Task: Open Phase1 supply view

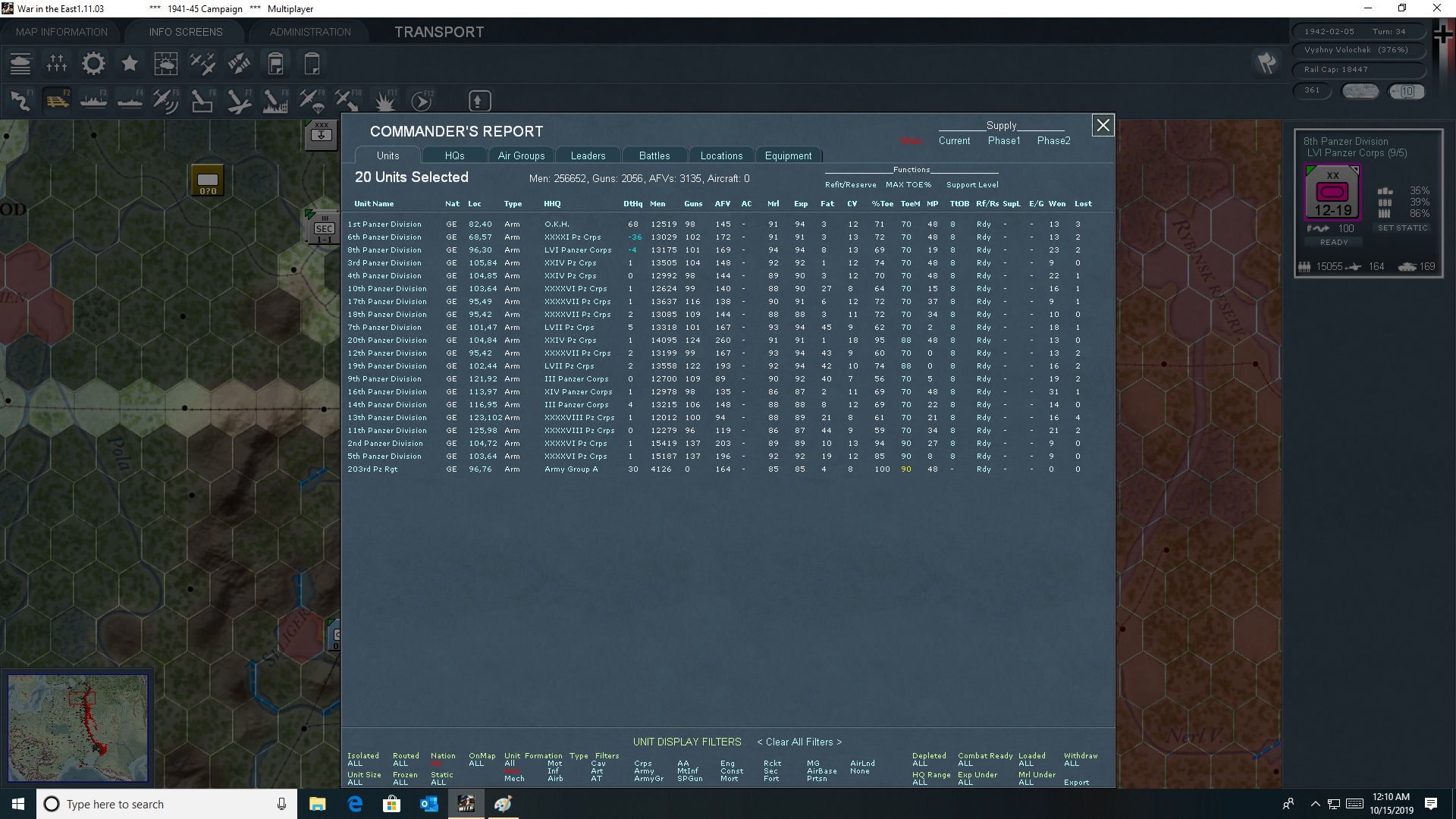Action: click(x=1003, y=140)
